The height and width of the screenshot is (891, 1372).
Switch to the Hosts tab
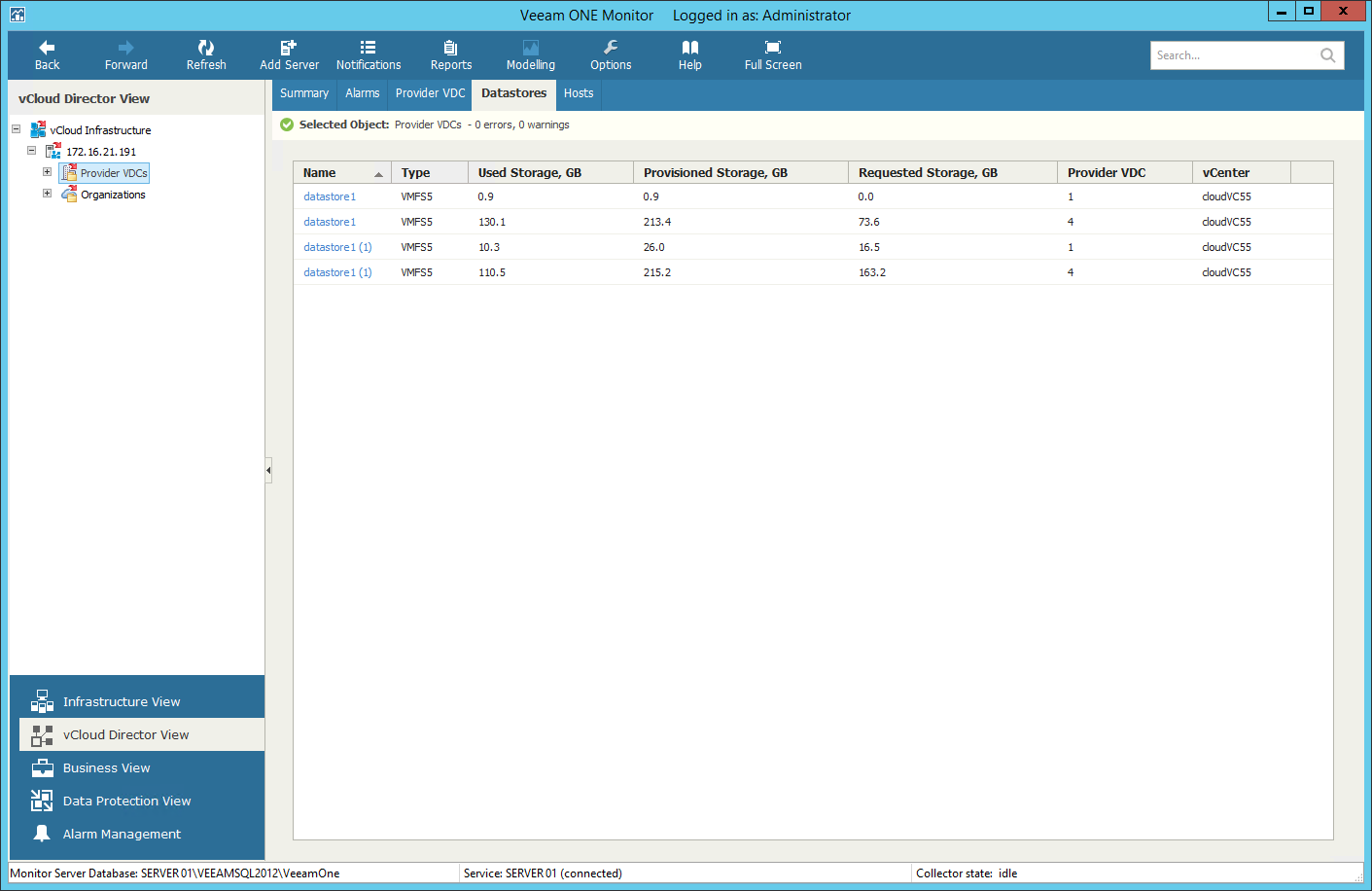pyautogui.click(x=579, y=93)
